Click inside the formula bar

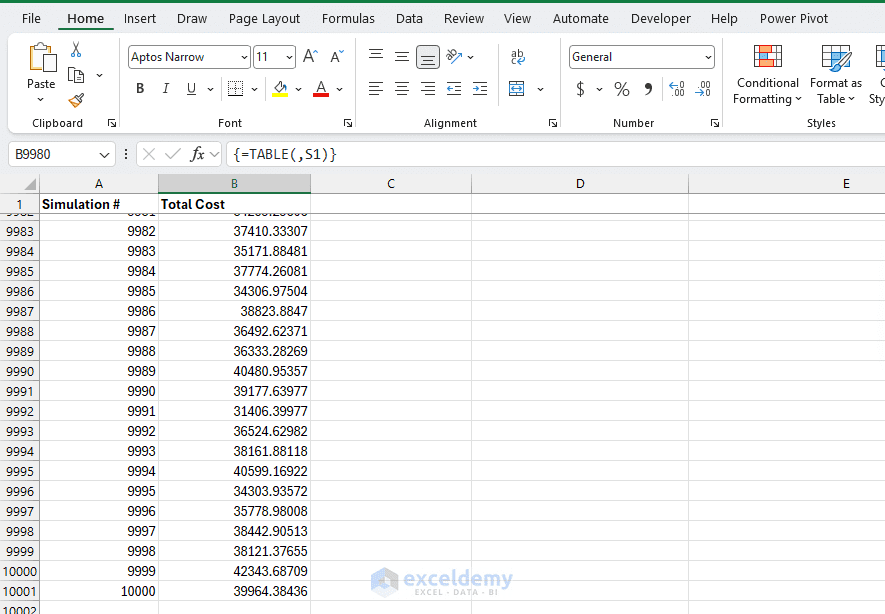pyautogui.click(x=556, y=154)
